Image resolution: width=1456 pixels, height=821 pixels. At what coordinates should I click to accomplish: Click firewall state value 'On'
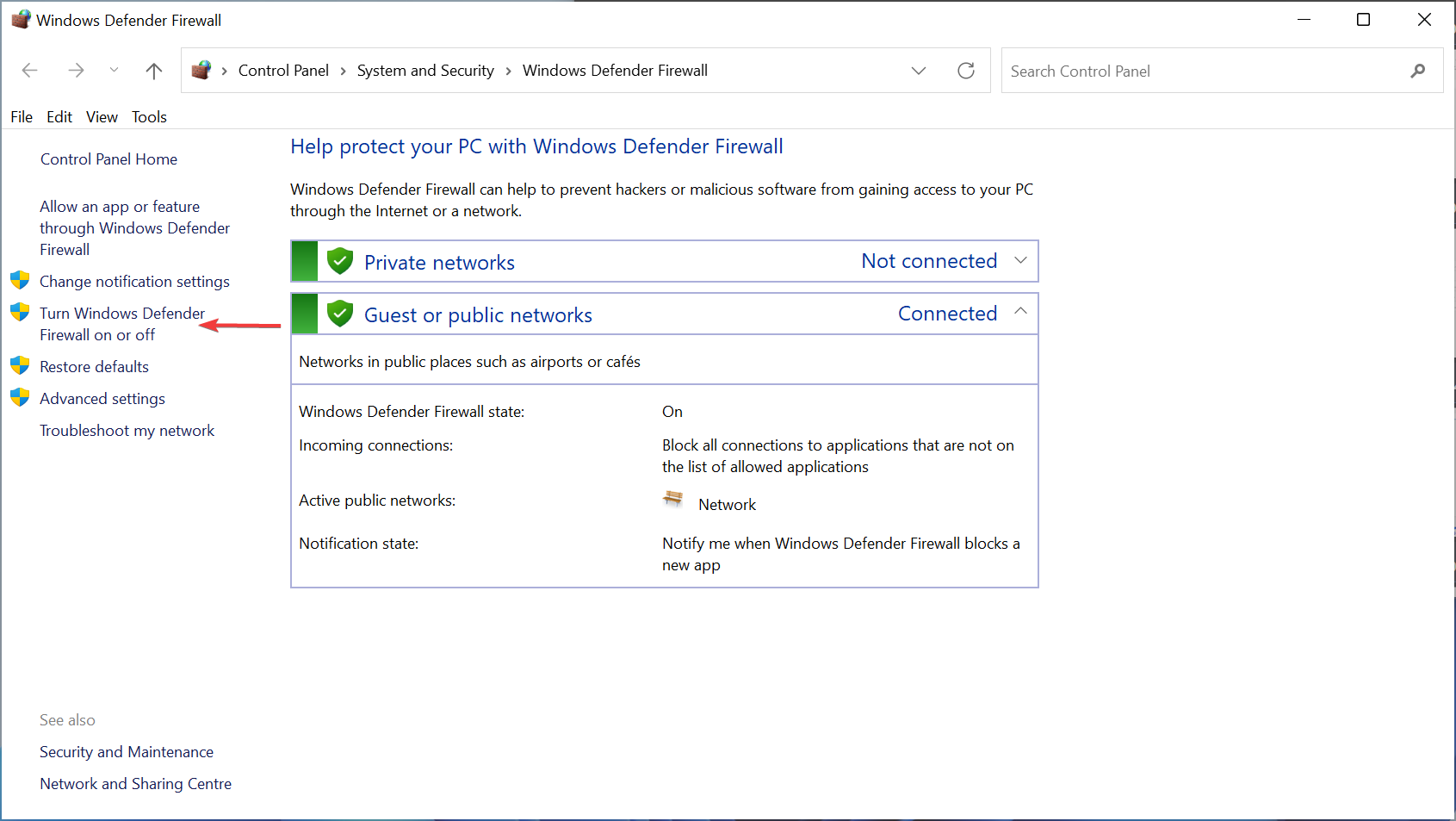672,412
